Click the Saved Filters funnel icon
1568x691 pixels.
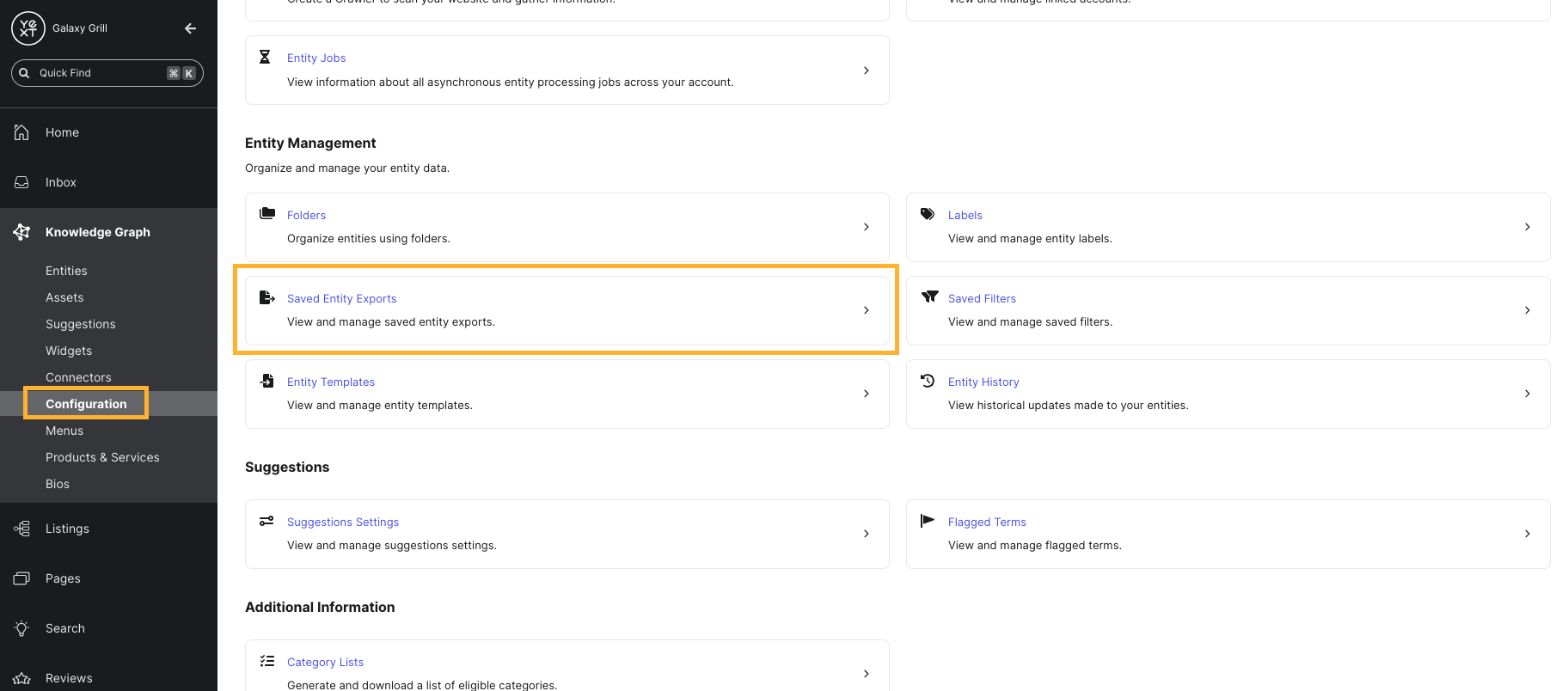click(929, 297)
